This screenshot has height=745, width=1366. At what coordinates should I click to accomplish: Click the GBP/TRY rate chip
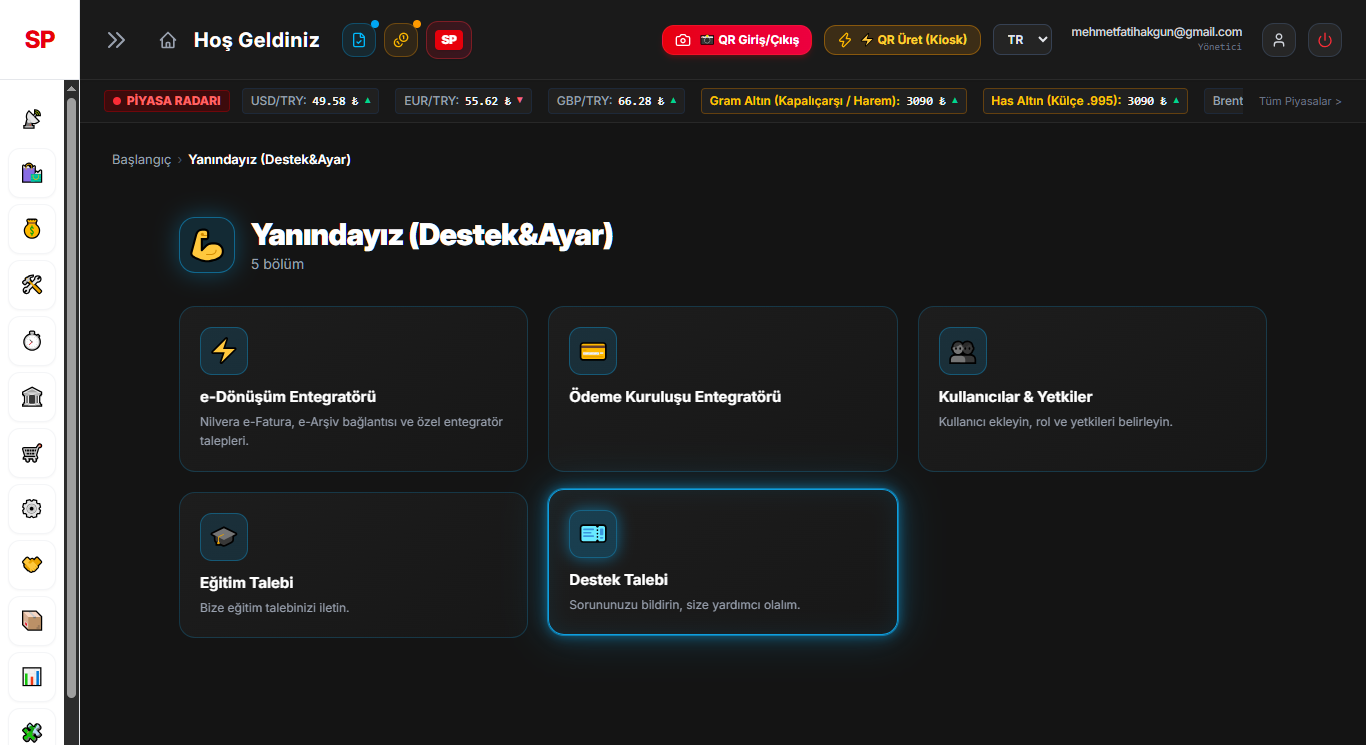tap(616, 101)
